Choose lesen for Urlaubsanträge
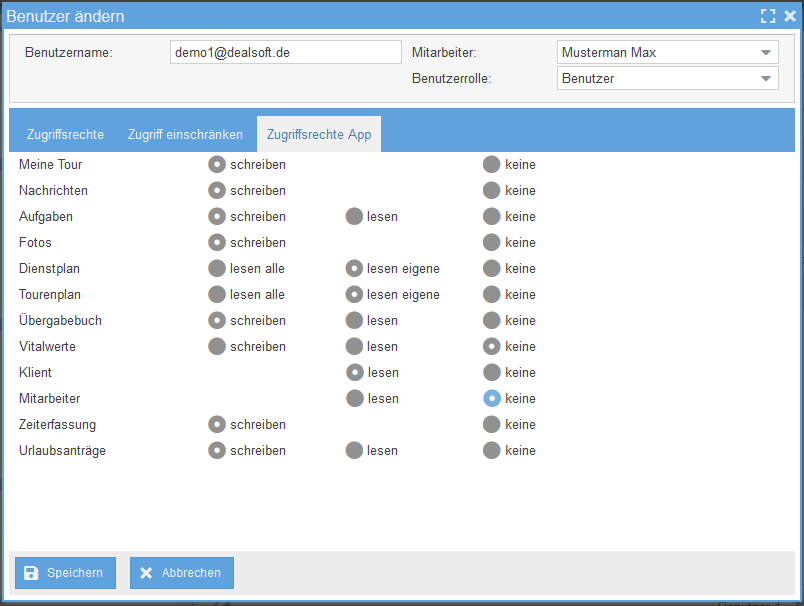The image size is (804, 606). tap(354, 450)
